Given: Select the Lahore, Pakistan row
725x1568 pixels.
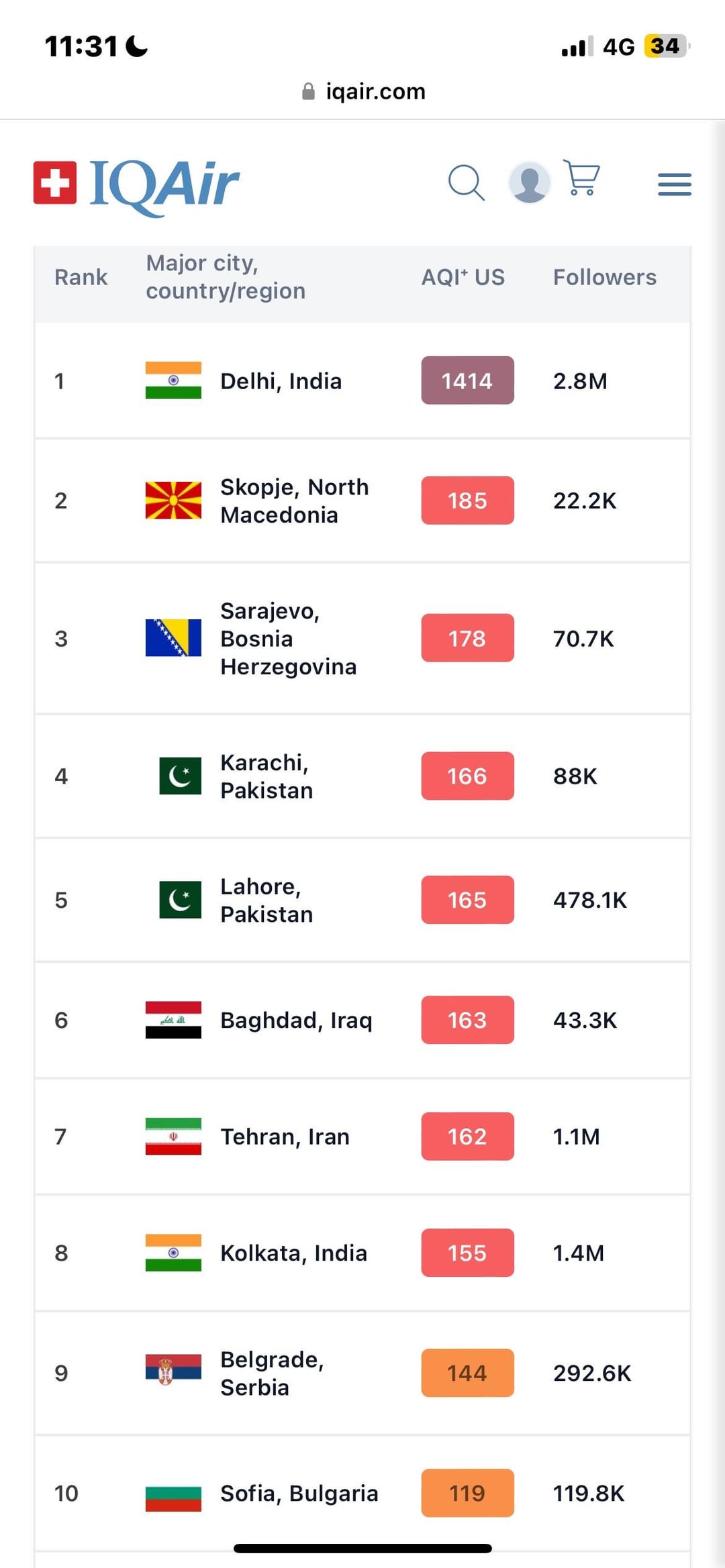Looking at the screenshot, I should [x=362, y=900].
